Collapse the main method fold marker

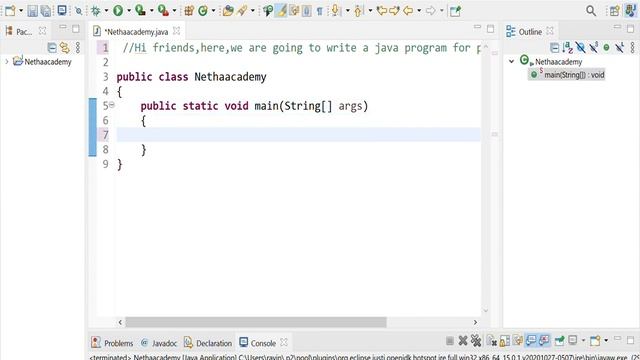[111, 105]
